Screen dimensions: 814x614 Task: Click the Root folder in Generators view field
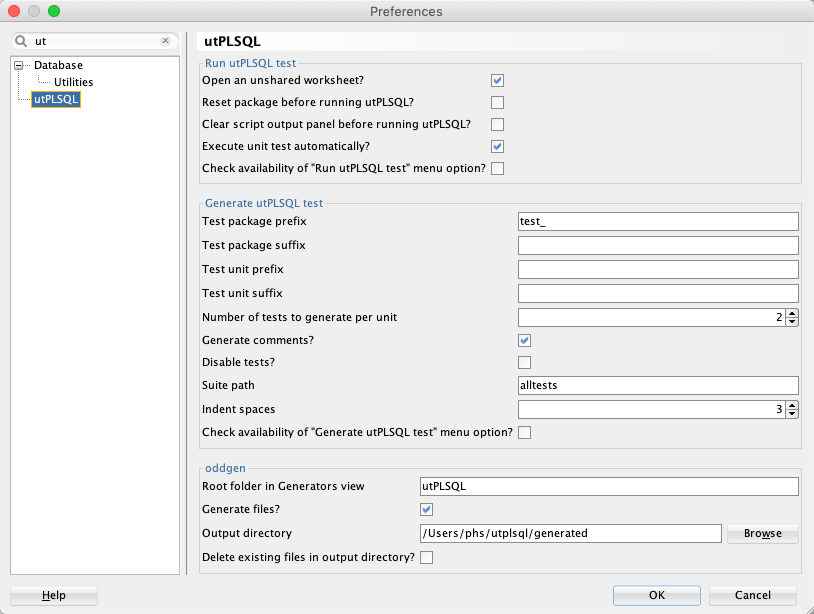[609, 486]
